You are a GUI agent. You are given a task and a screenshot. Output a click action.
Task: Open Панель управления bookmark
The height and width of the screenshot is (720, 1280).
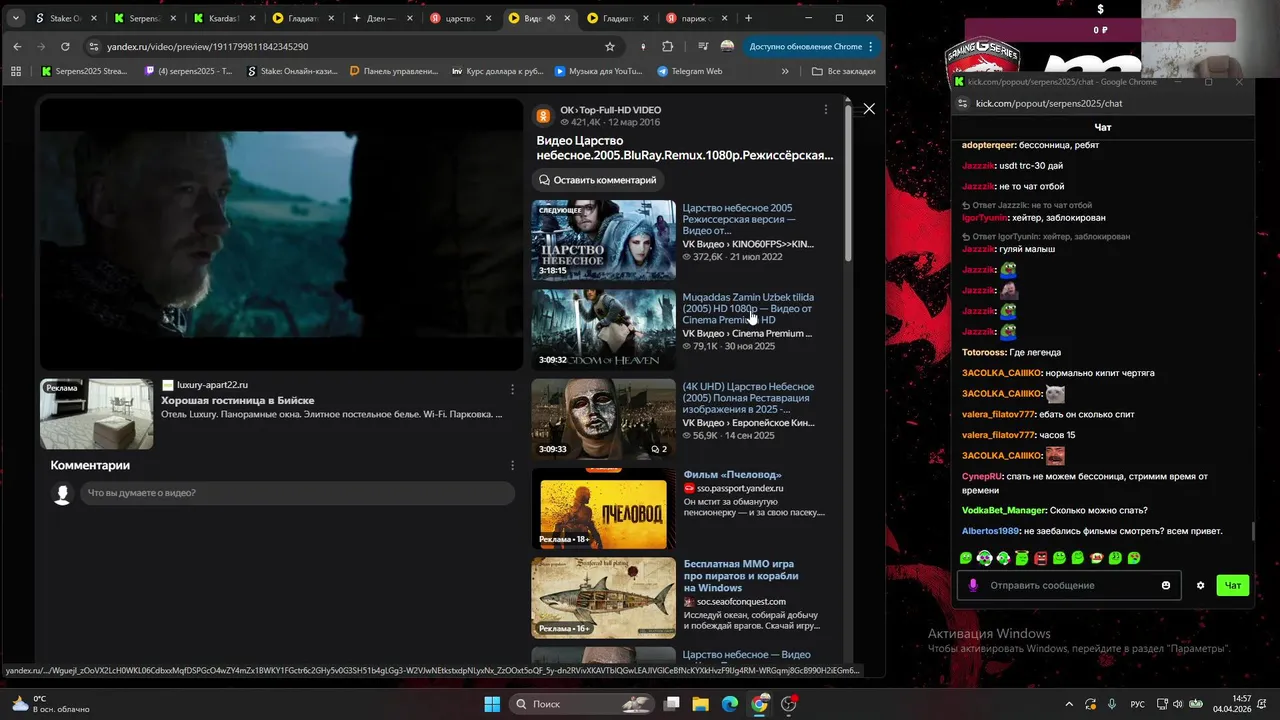[x=394, y=71]
